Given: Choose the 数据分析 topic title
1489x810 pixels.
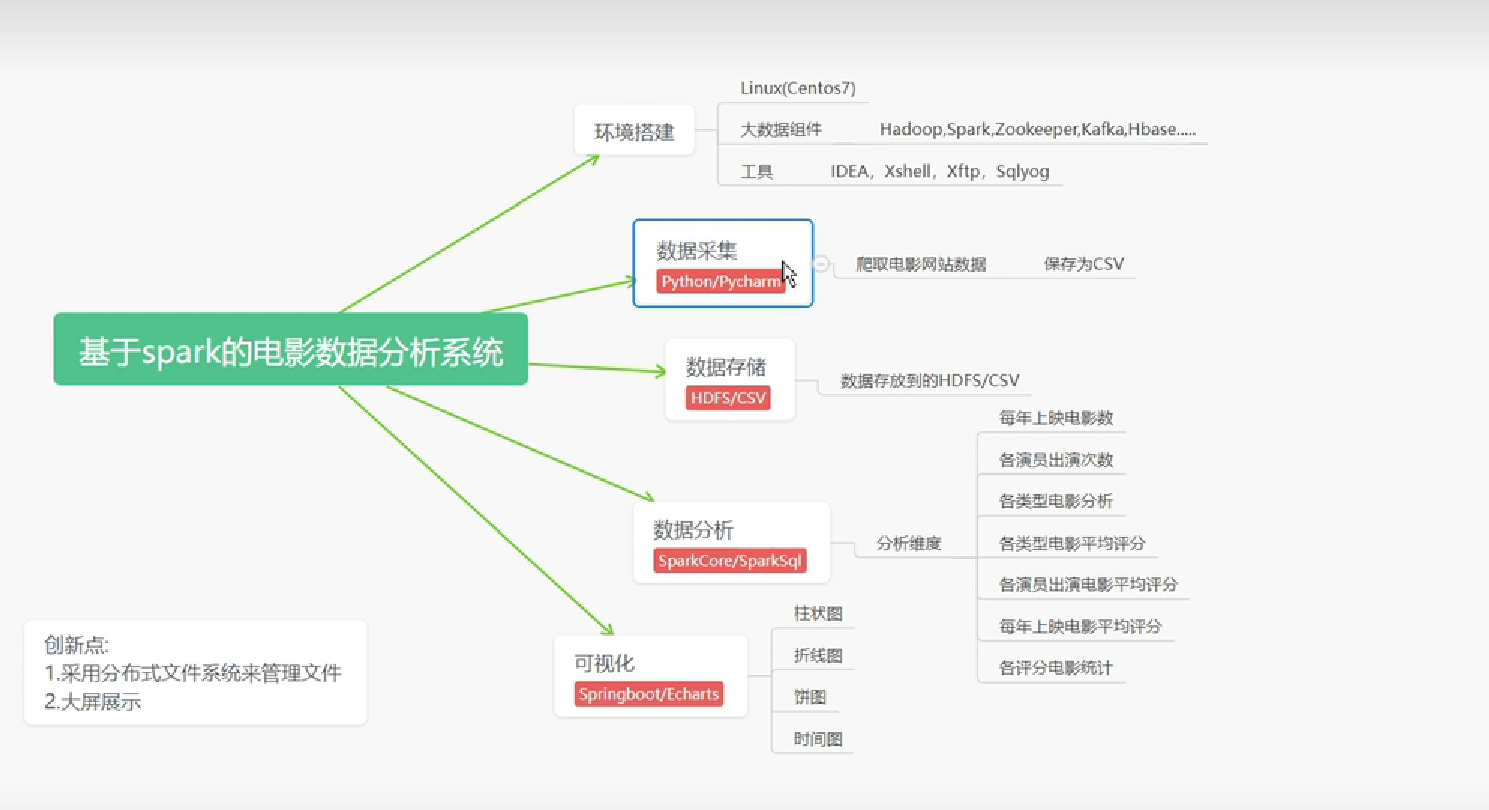Looking at the screenshot, I should [693, 529].
